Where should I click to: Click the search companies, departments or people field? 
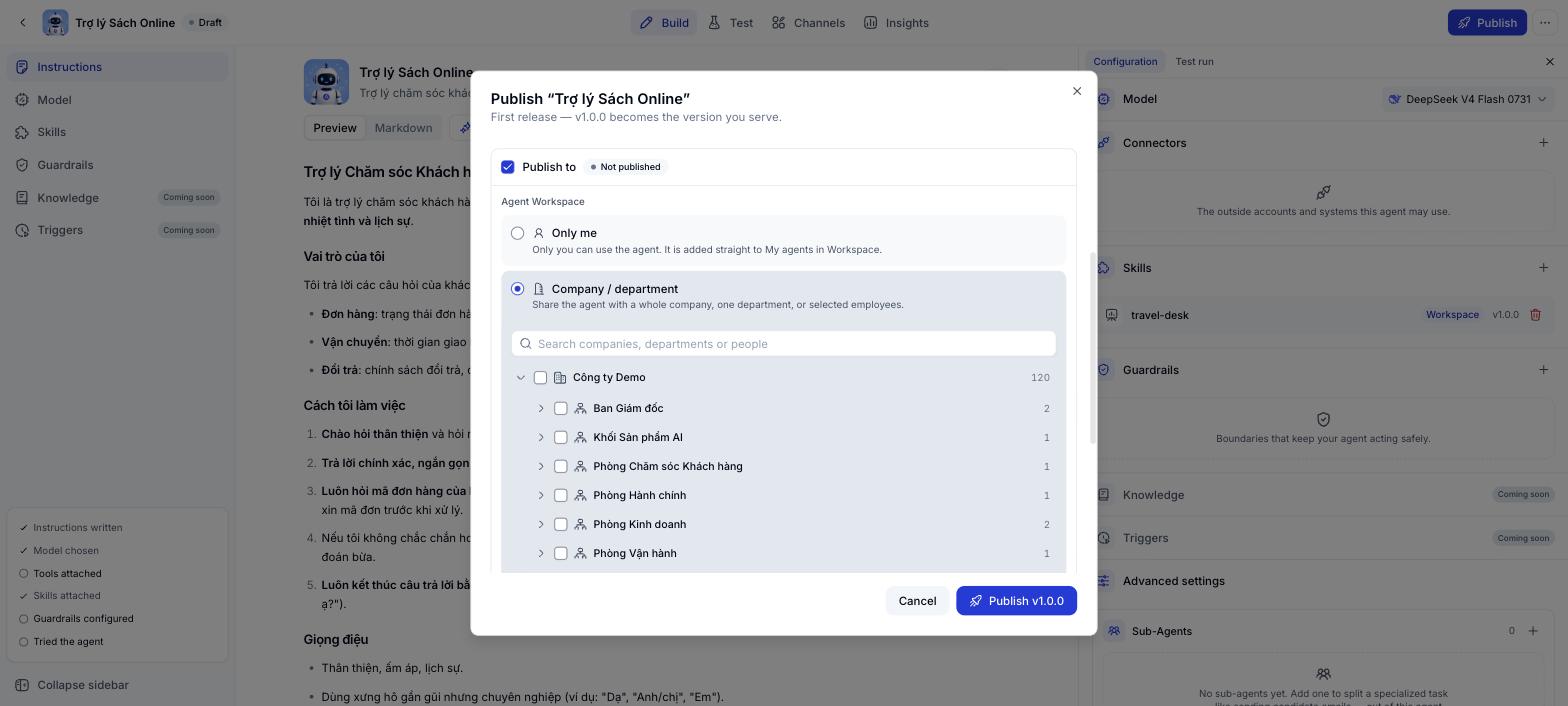783,344
